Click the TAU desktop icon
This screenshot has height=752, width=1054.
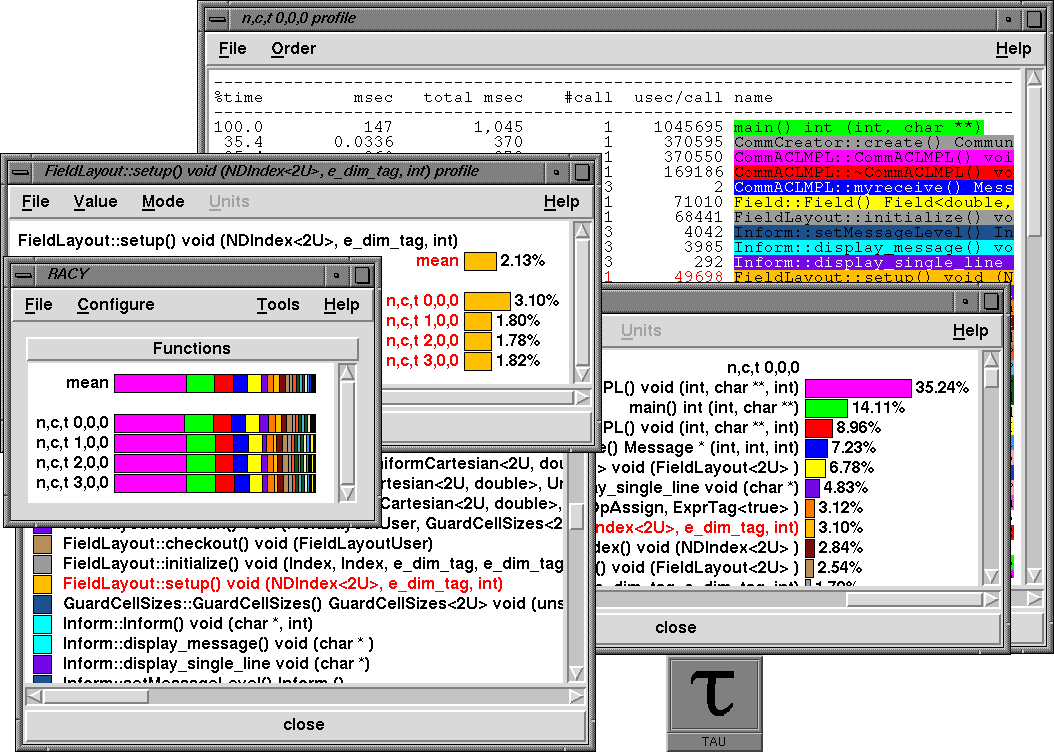coord(715,704)
